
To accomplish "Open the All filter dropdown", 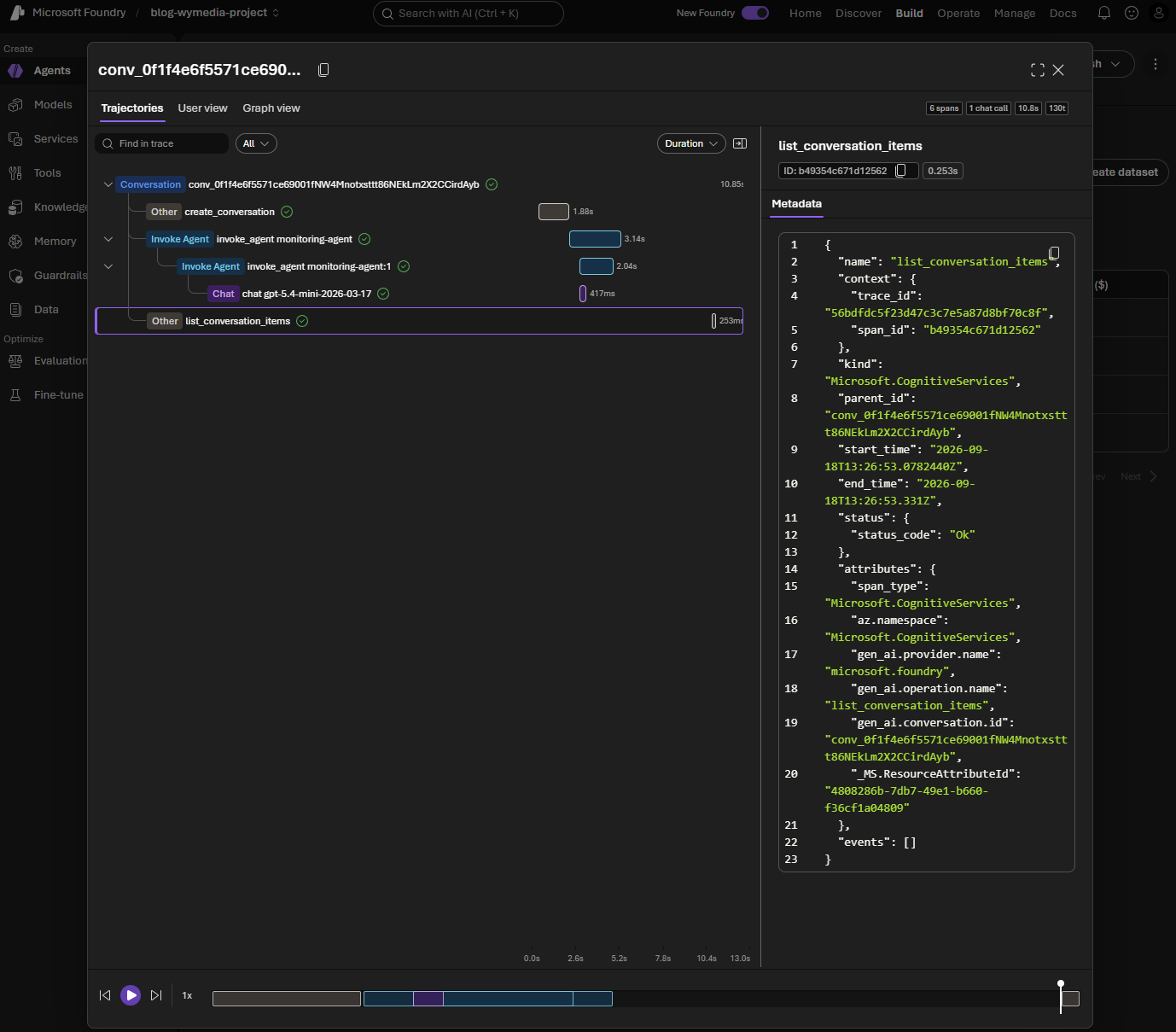I will pyautogui.click(x=256, y=143).
